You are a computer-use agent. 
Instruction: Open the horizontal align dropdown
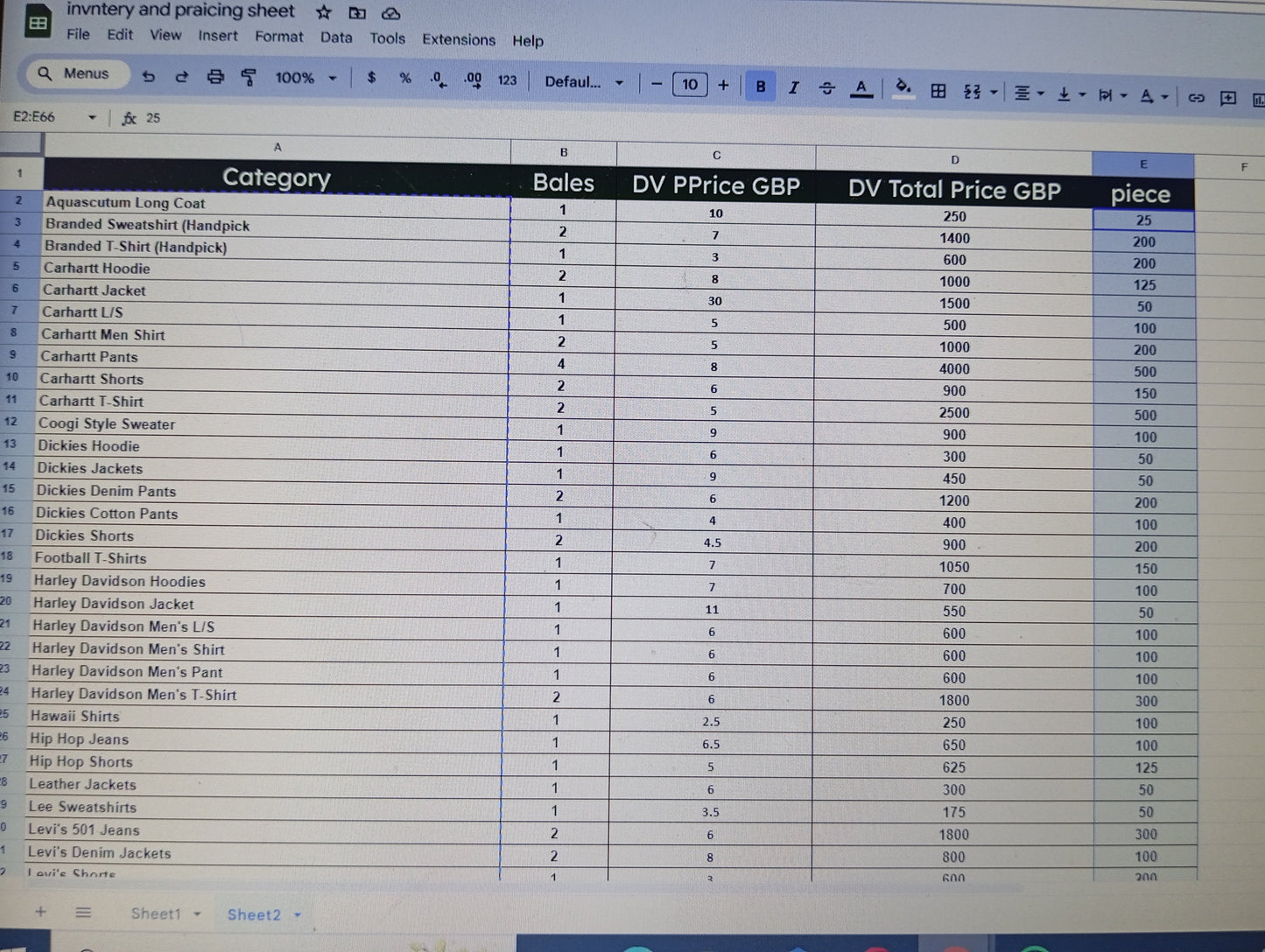tap(1029, 93)
